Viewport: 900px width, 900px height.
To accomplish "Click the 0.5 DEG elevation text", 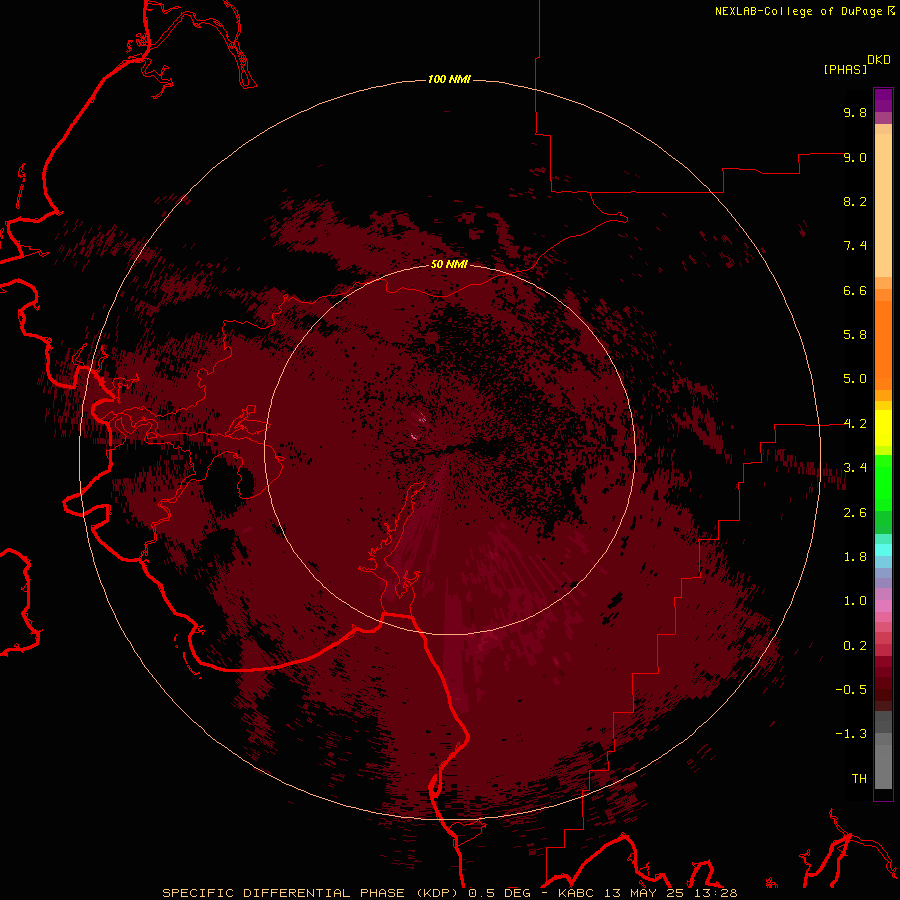I will click(501, 893).
